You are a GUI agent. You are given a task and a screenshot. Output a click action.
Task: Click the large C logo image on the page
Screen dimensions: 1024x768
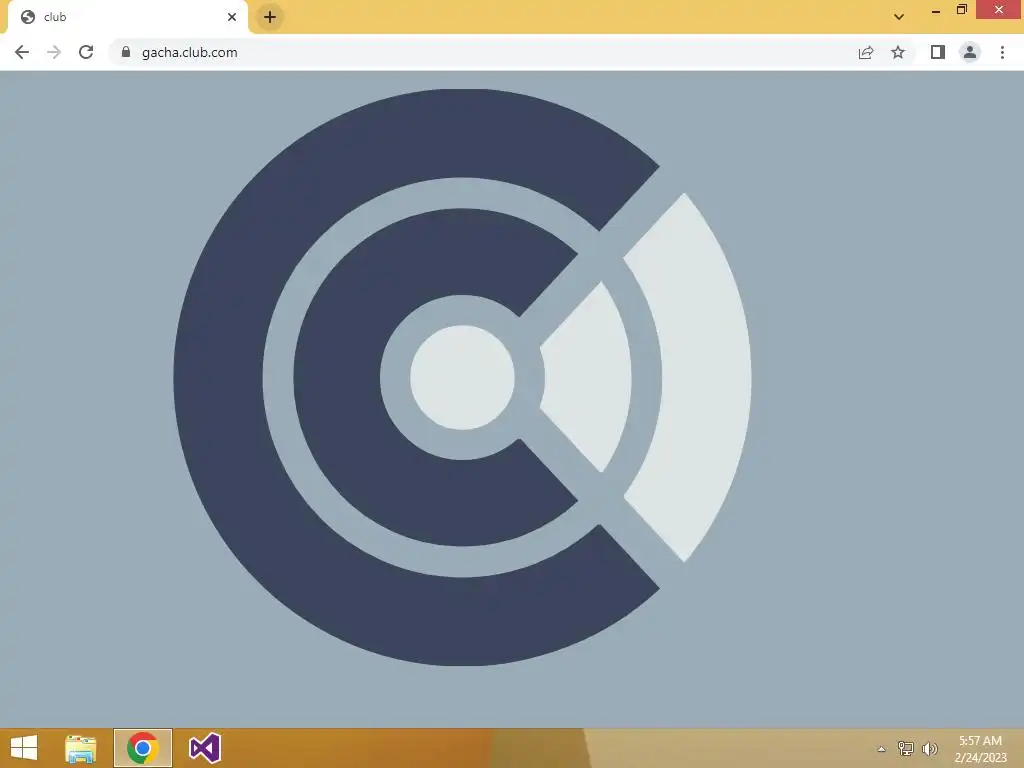coord(462,377)
